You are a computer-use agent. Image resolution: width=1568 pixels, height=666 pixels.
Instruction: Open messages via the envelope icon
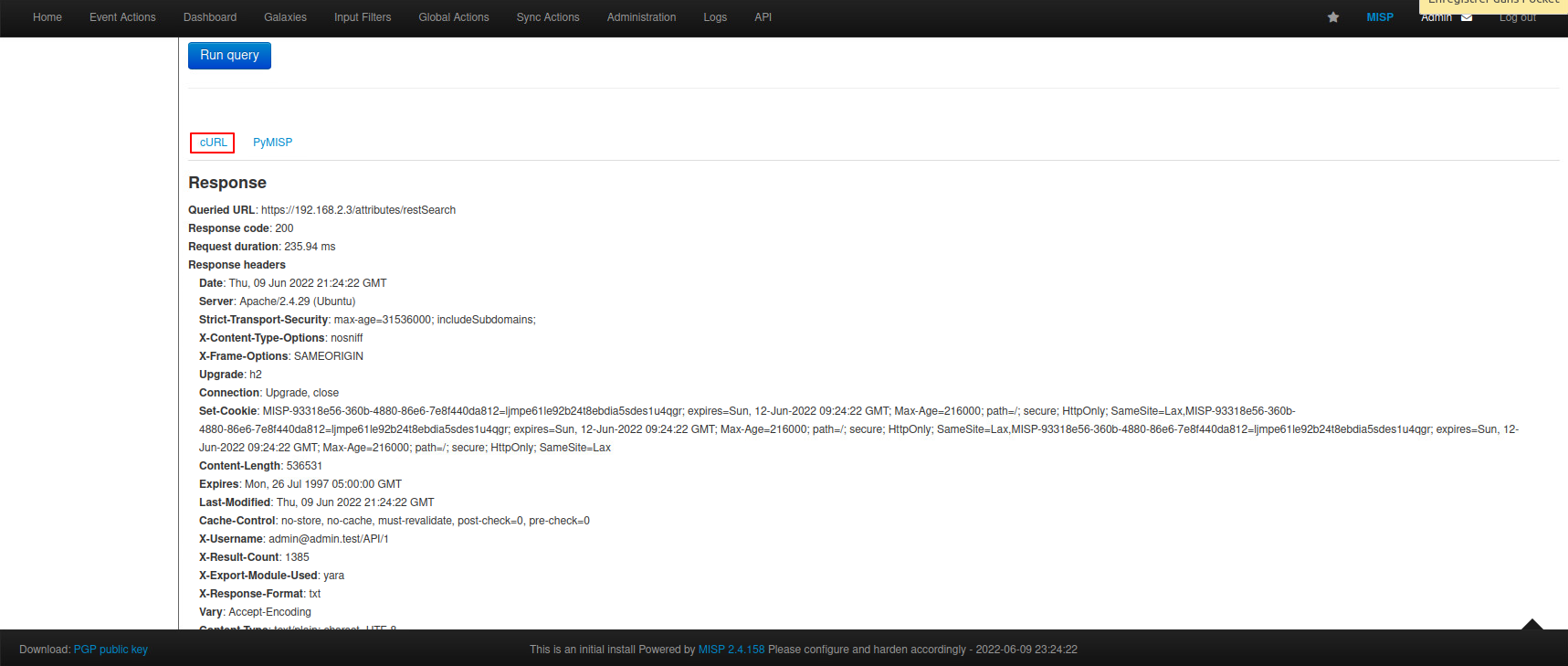[x=1467, y=17]
